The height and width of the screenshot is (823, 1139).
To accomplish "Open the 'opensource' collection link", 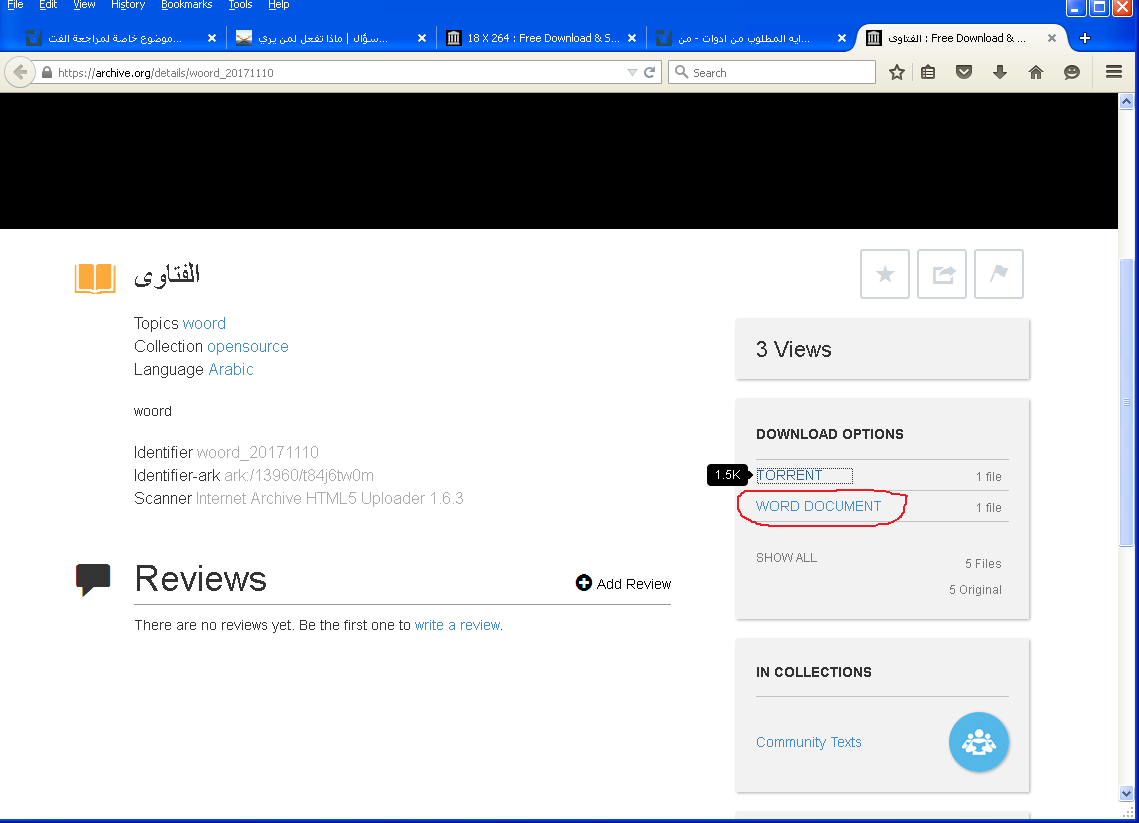I will (248, 346).
